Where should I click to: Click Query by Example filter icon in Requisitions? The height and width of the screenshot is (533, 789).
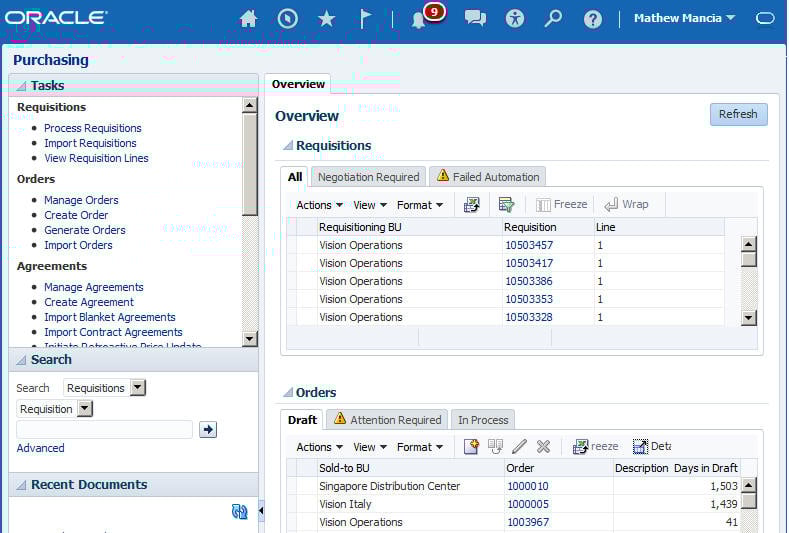506,205
